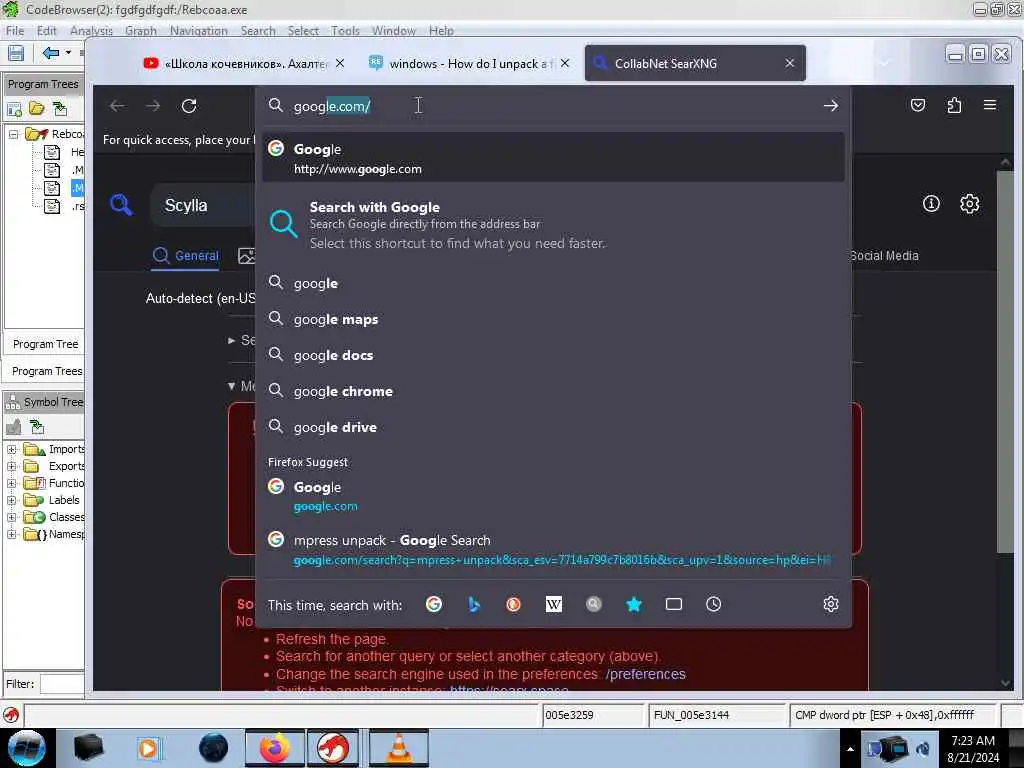Viewport: 1024px width, 768px height.
Task: Click the Program Tree tab label
Action: tap(45, 344)
